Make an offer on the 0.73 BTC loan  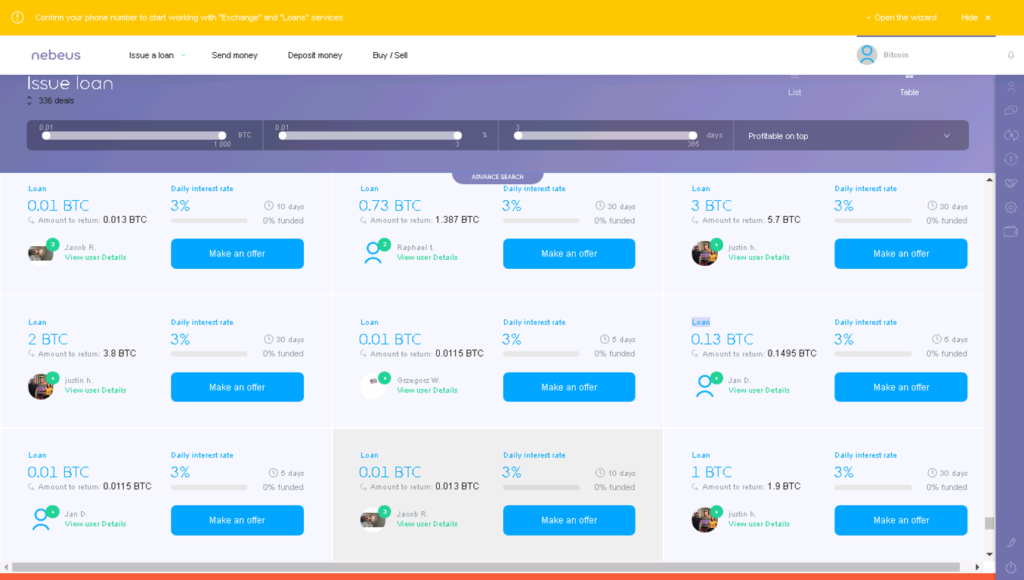(568, 254)
